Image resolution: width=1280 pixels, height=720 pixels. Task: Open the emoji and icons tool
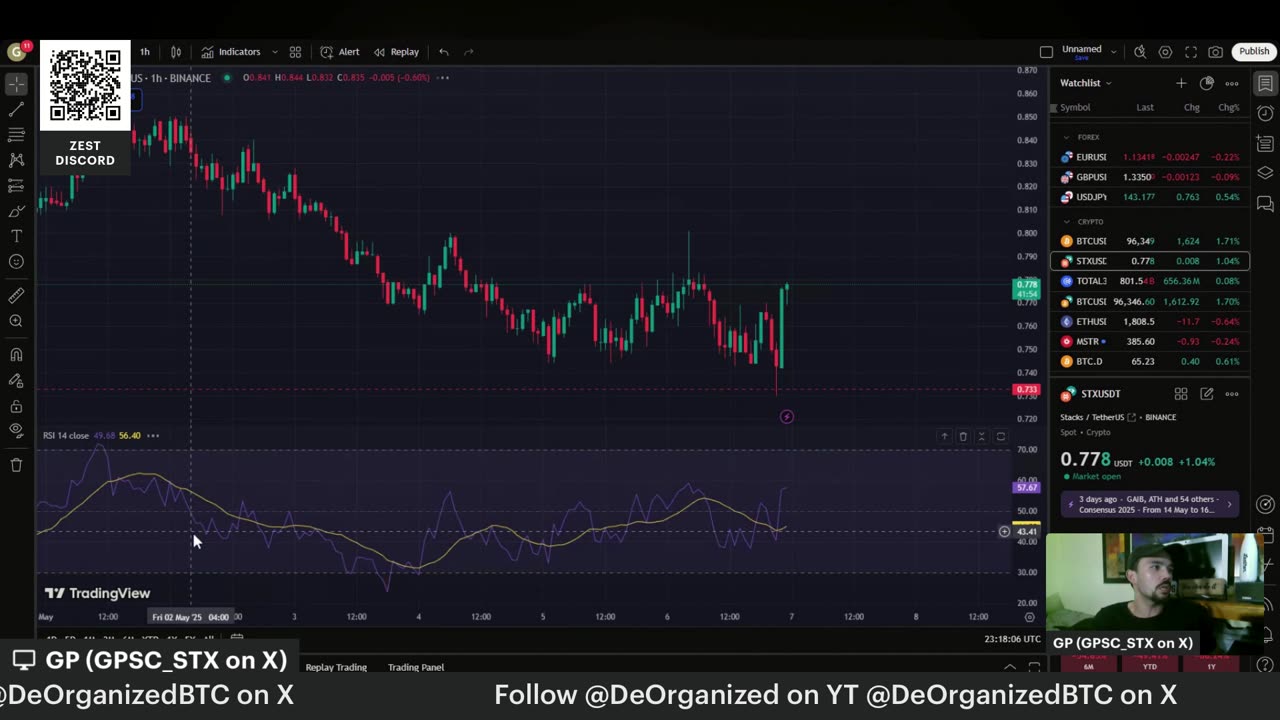(16, 262)
